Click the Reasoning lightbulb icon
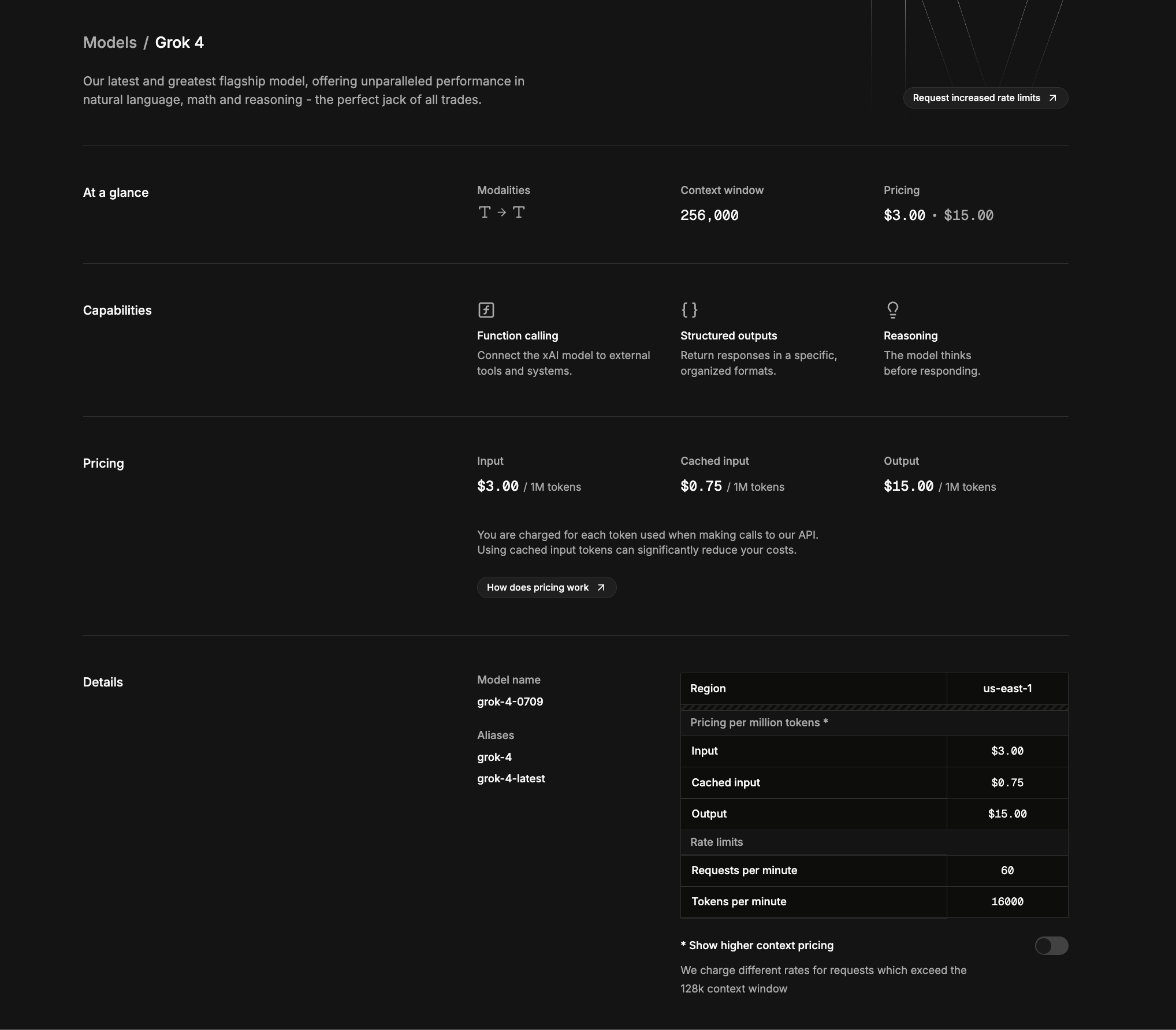 [892, 310]
